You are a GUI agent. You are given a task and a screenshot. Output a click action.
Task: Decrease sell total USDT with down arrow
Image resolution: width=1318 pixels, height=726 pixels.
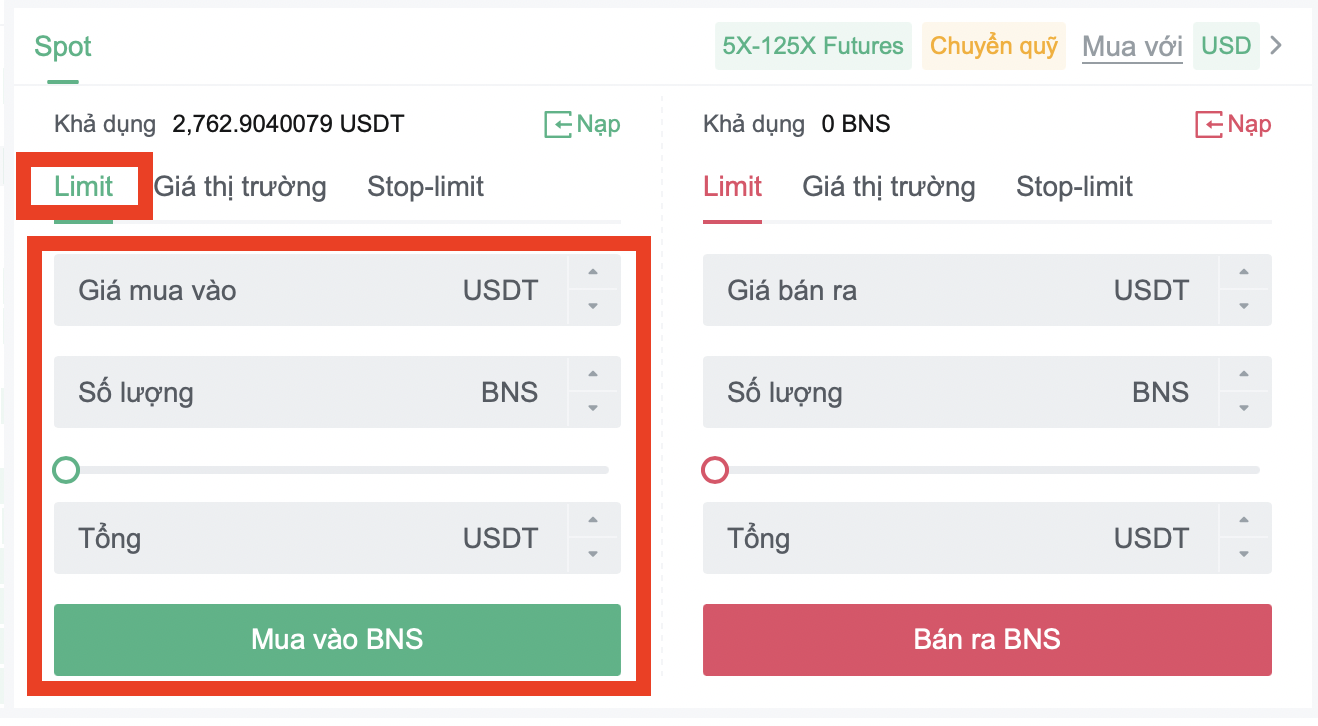[x=1244, y=555]
